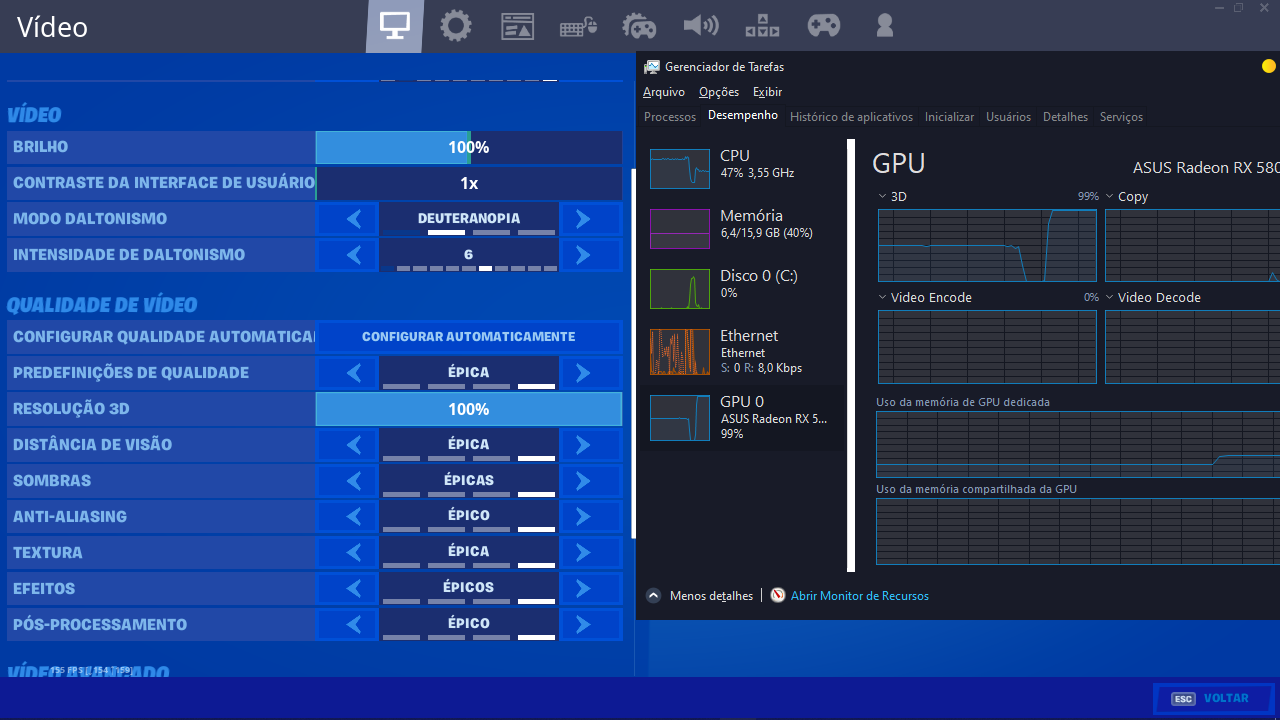Lower Distância de Visão setting

point(347,445)
